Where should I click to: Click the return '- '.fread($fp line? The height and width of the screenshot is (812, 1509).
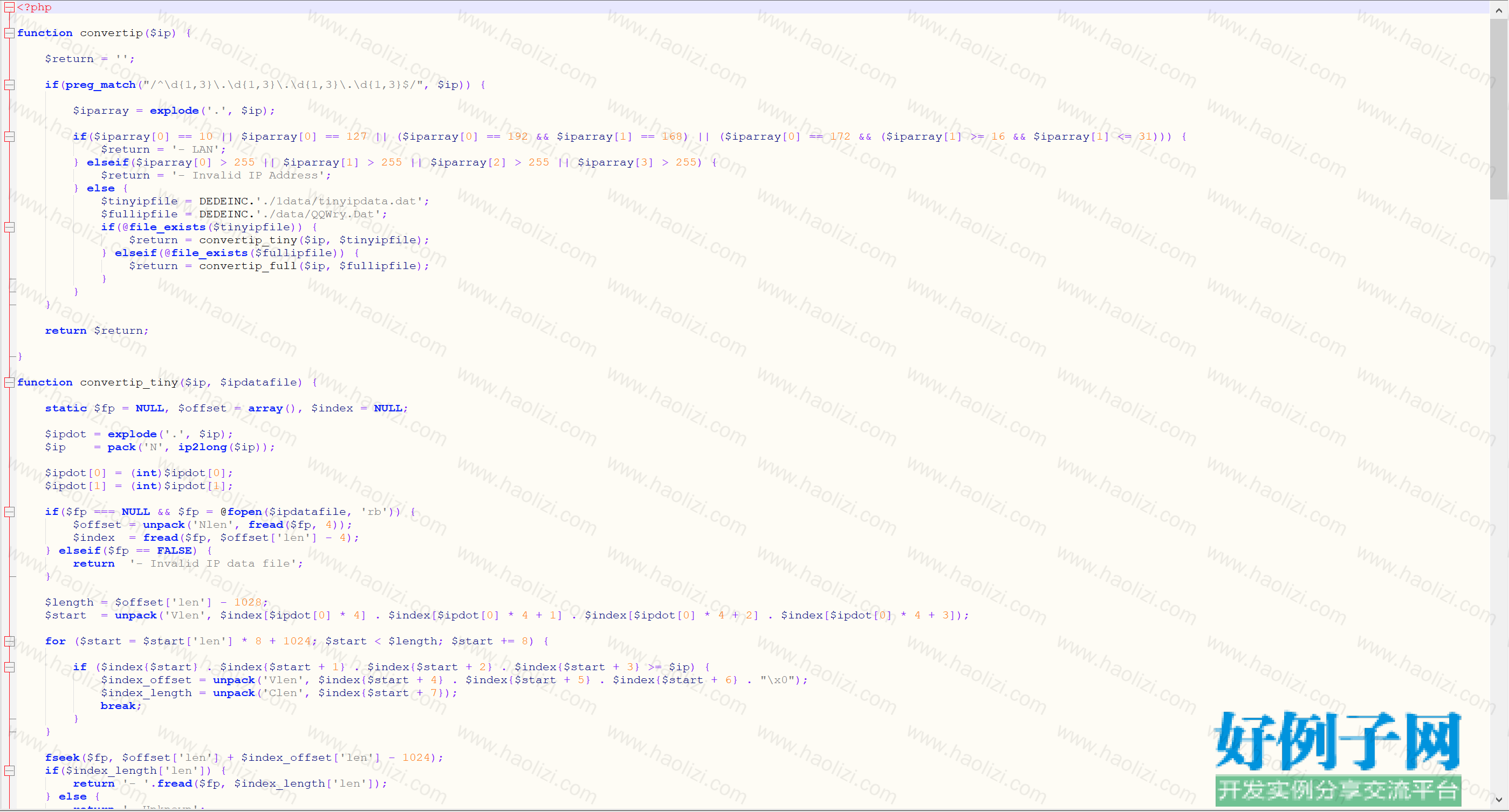coord(230,783)
